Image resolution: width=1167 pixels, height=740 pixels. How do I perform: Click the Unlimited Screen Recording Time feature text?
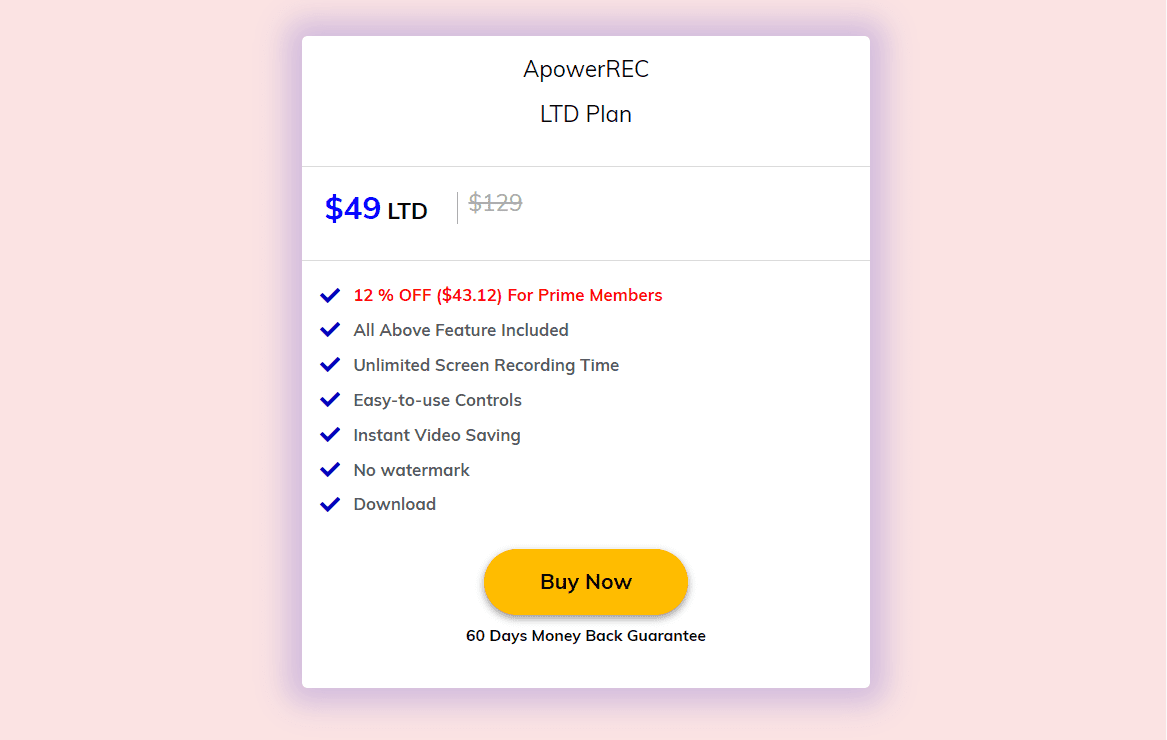click(486, 364)
